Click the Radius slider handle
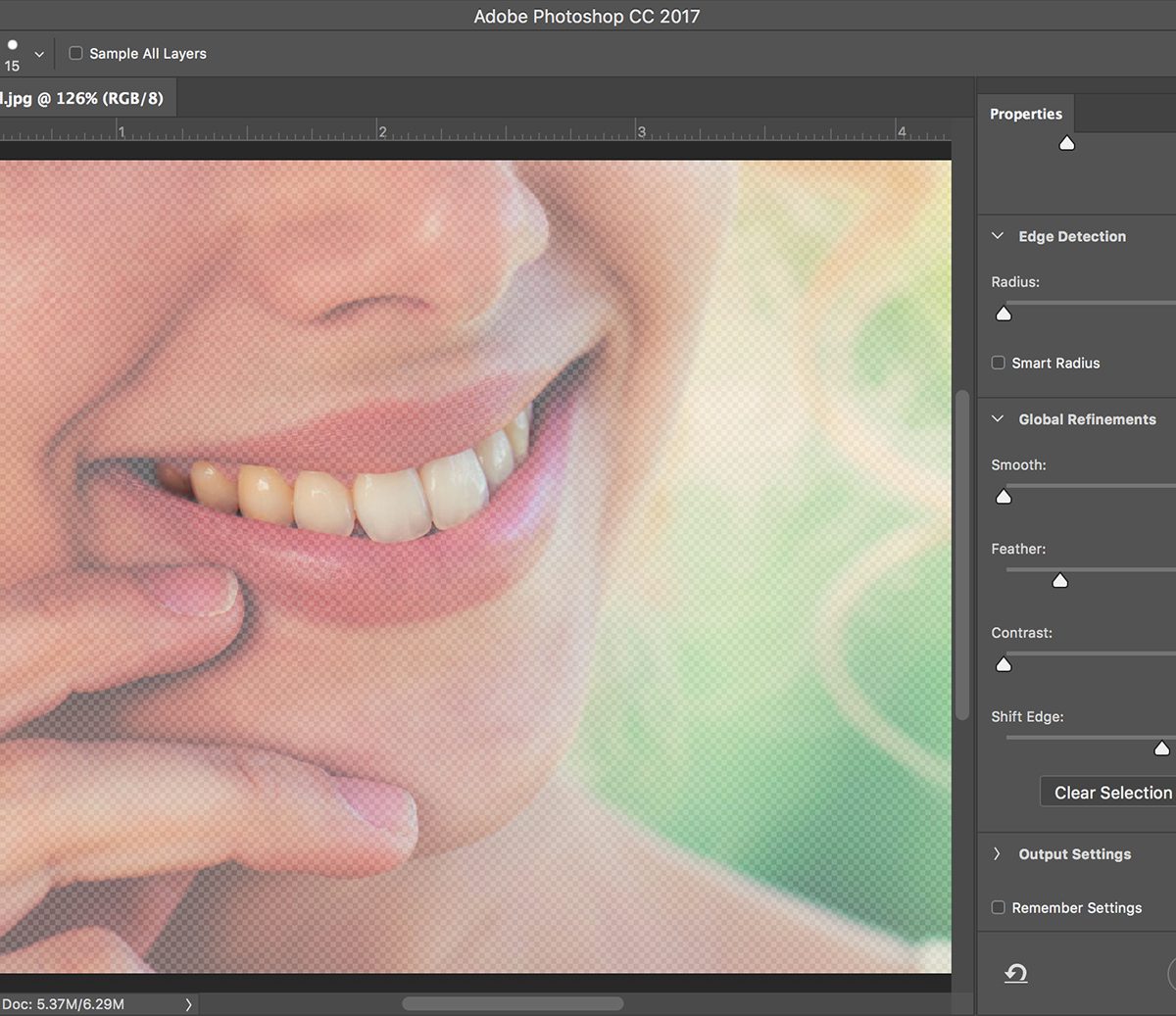The width and height of the screenshot is (1176, 1016). pos(1004,314)
